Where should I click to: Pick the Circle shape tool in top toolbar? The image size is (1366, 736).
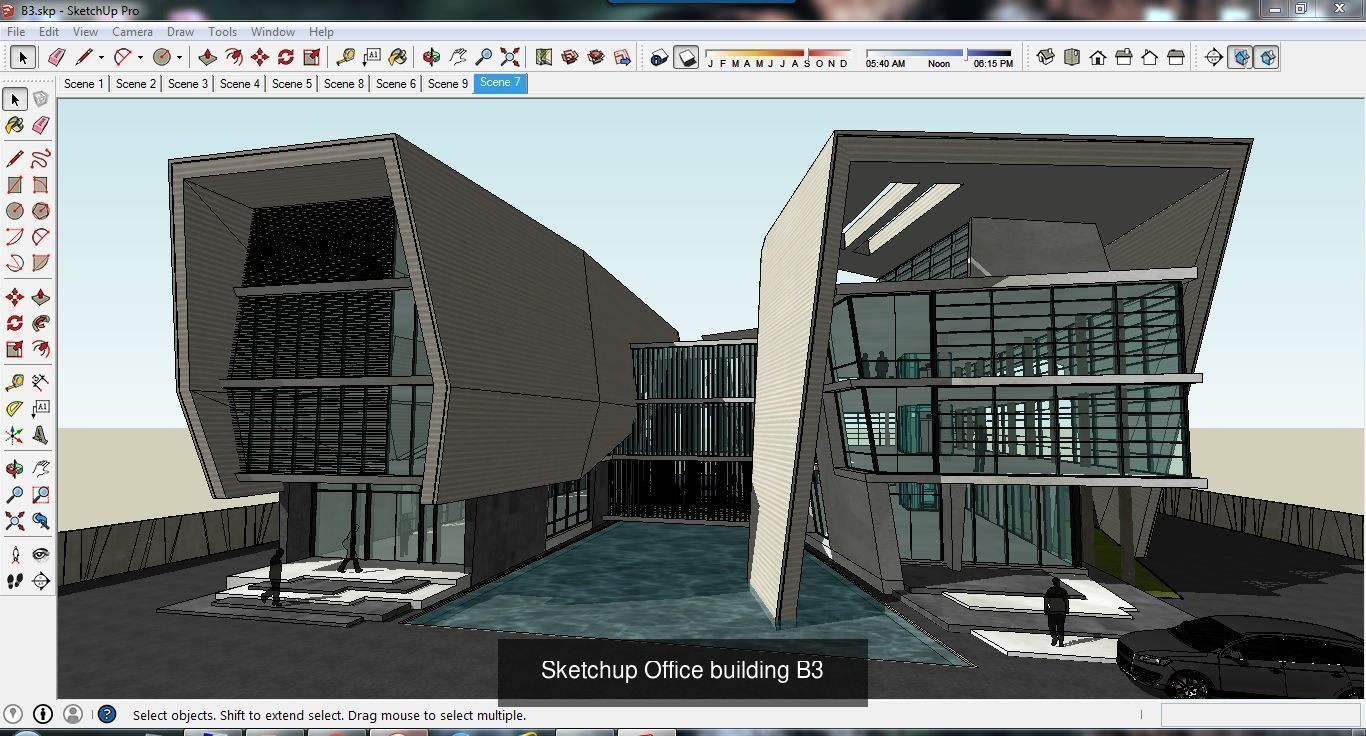[x=162, y=57]
